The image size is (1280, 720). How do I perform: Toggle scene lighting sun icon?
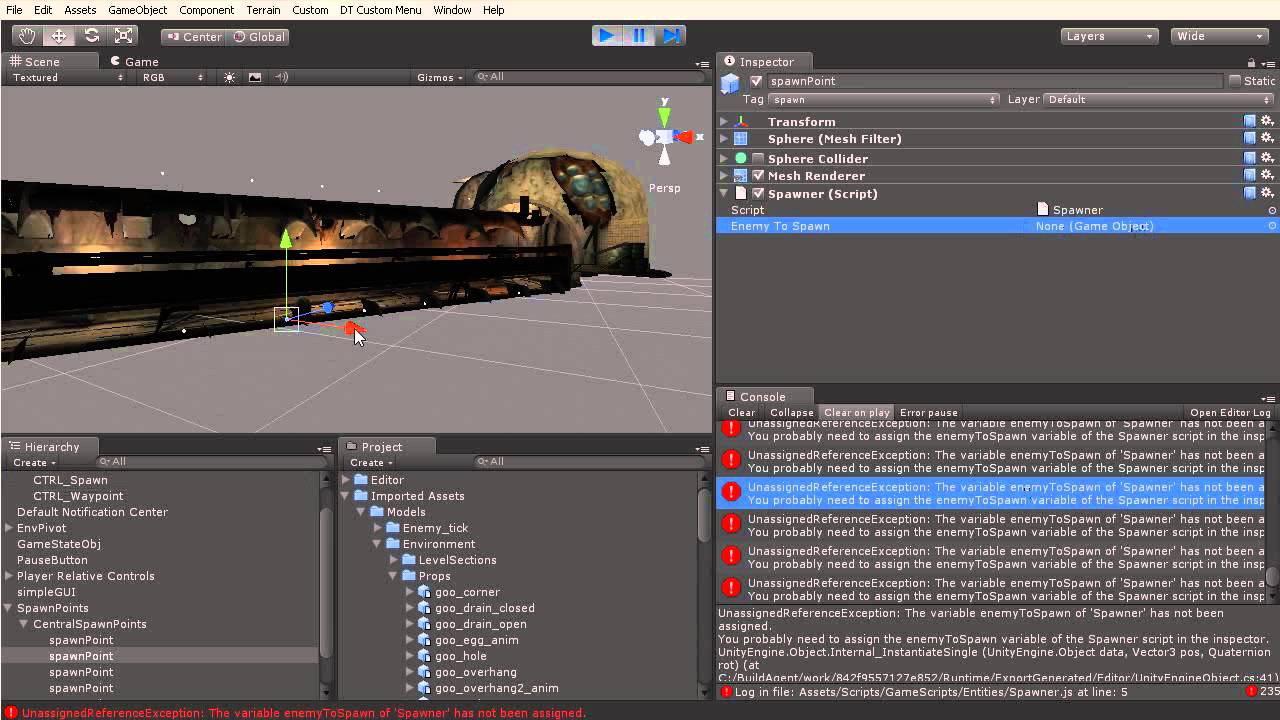tap(230, 77)
